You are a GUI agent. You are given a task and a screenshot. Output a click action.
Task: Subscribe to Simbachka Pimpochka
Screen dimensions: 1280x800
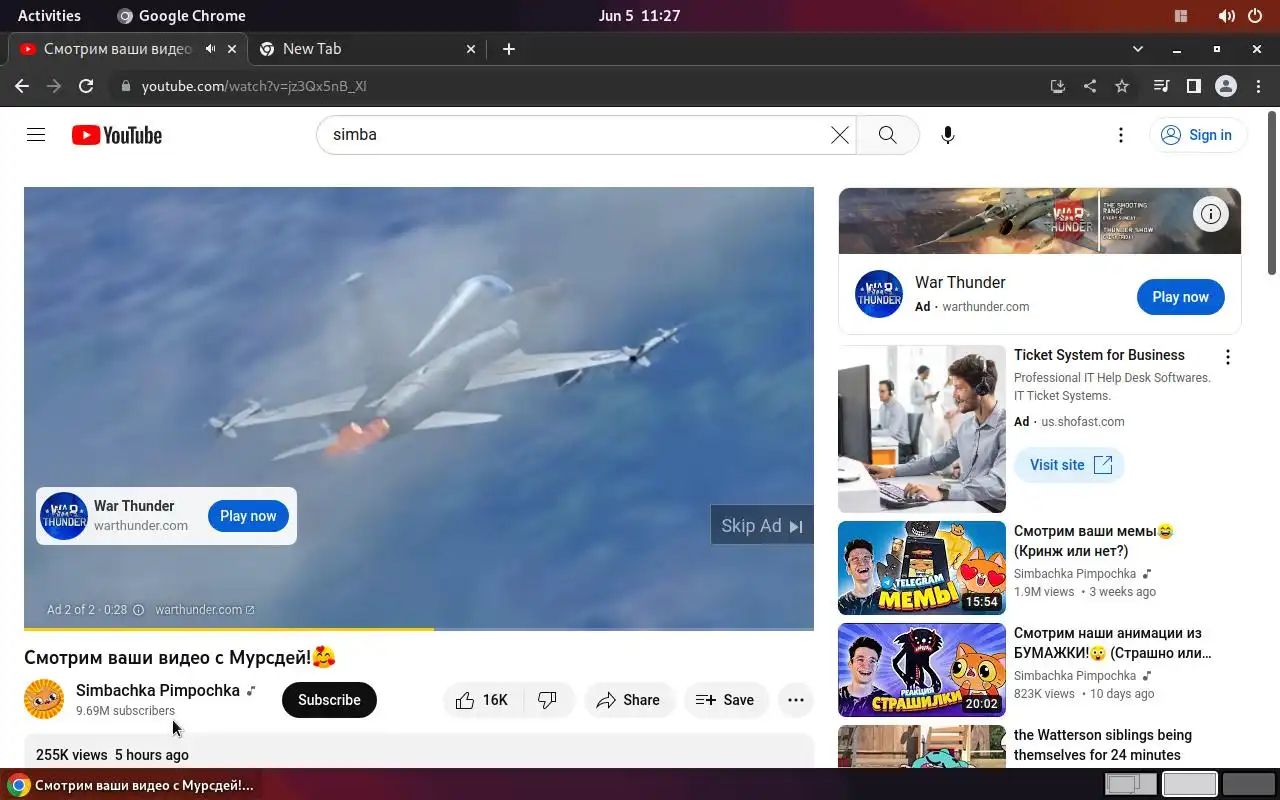329,700
